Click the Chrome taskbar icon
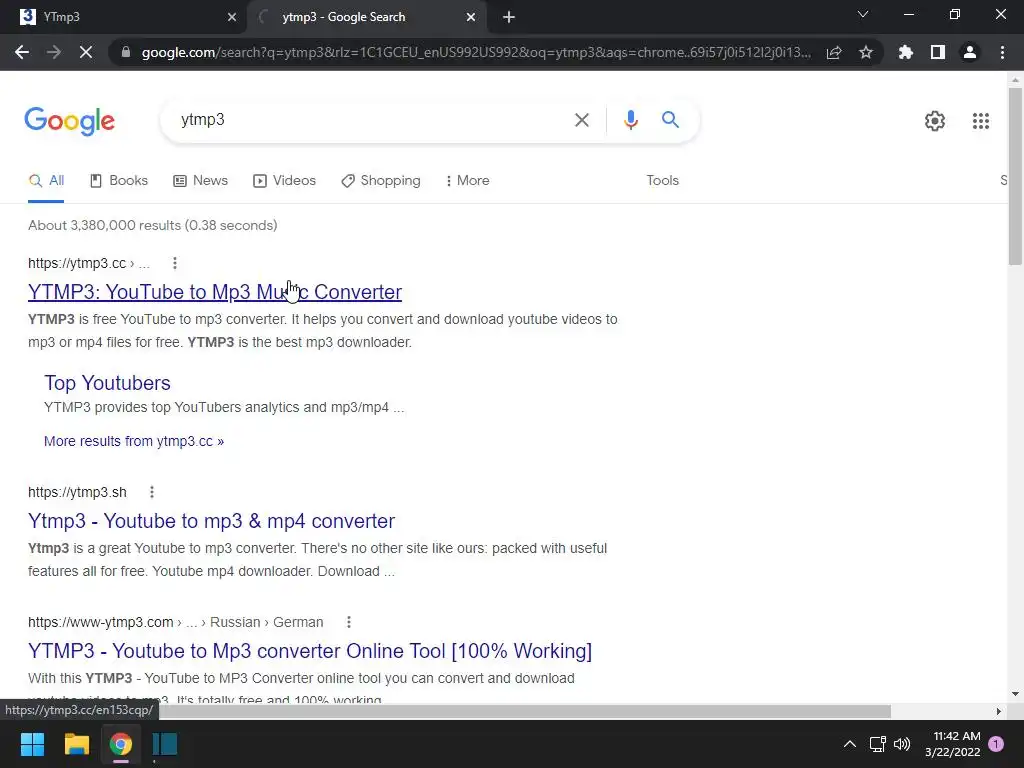Viewport: 1024px width, 768px height. pos(121,744)
